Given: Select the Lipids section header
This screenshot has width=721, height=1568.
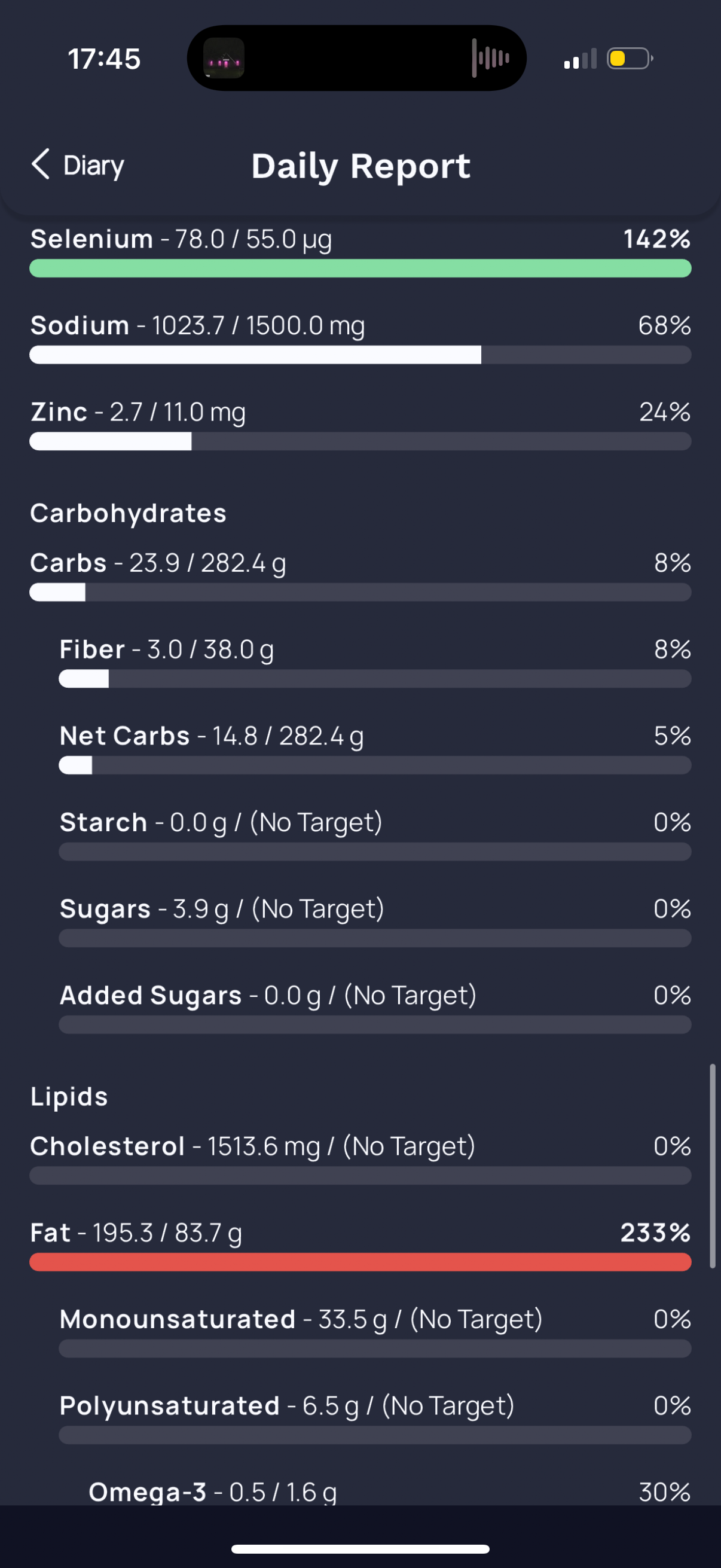Looking at the screenshot, I should (69, 1096).
